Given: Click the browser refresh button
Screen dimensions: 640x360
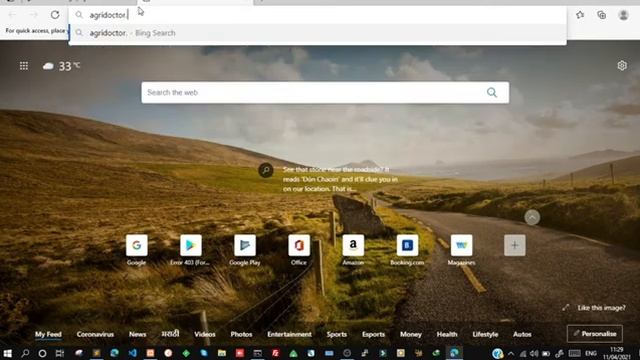Looking at the screenshot, I should click(x=55, y=15).
